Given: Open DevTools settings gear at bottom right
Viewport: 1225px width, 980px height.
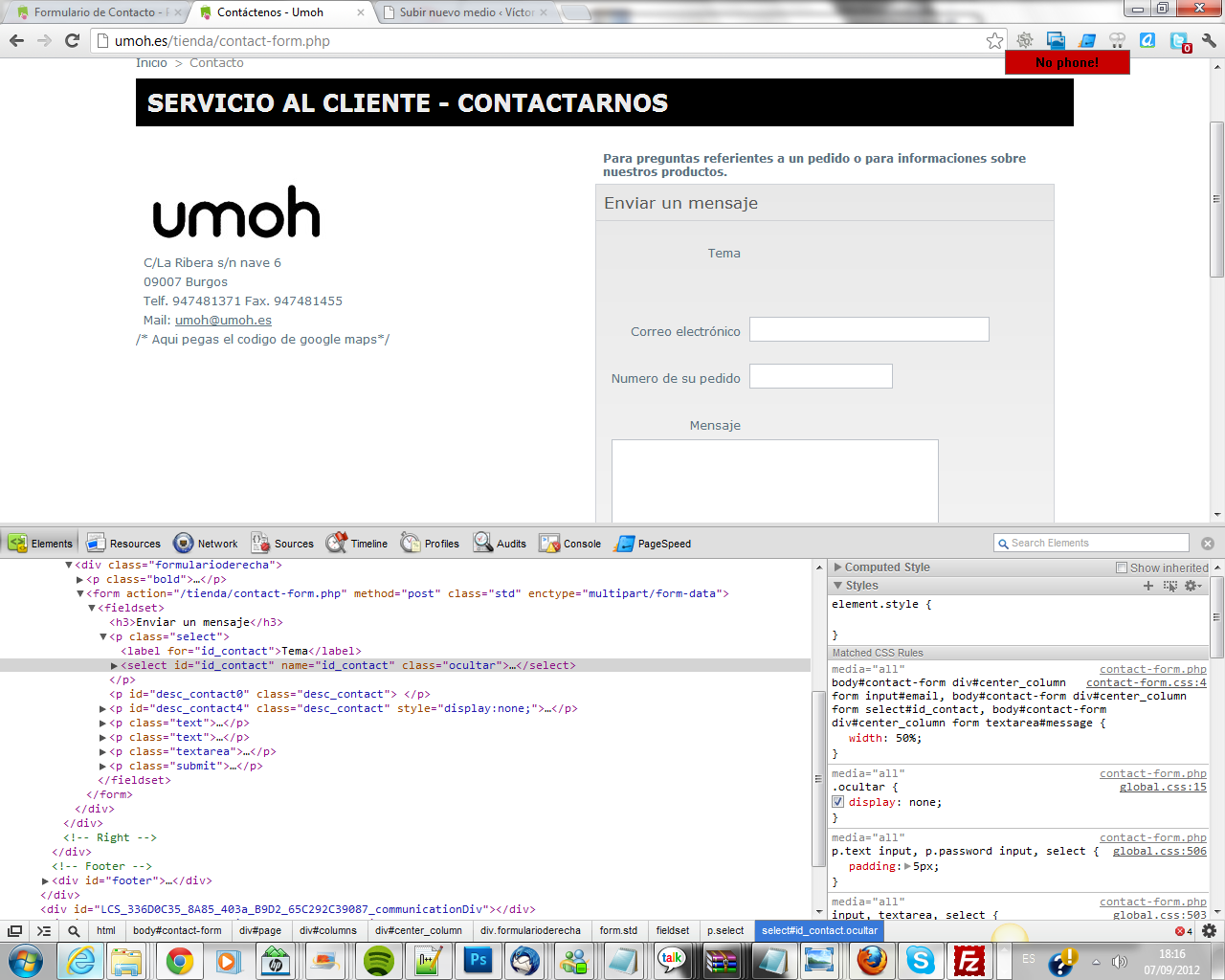Looking at the screenshot, I should (1209, 930).
